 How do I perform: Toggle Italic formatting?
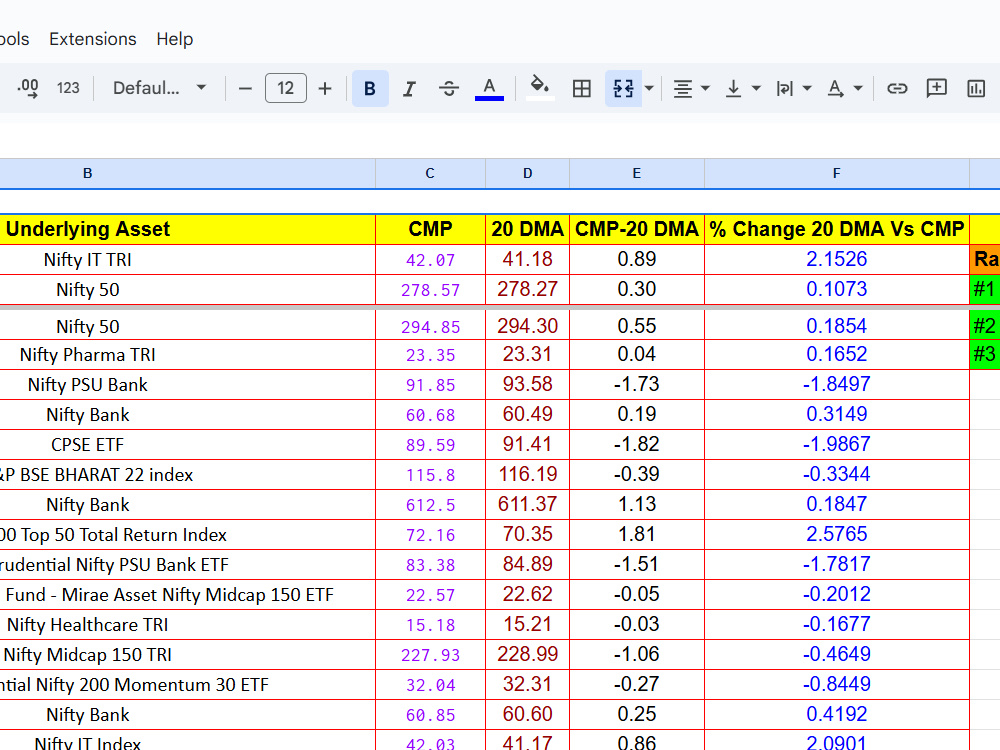409,89
